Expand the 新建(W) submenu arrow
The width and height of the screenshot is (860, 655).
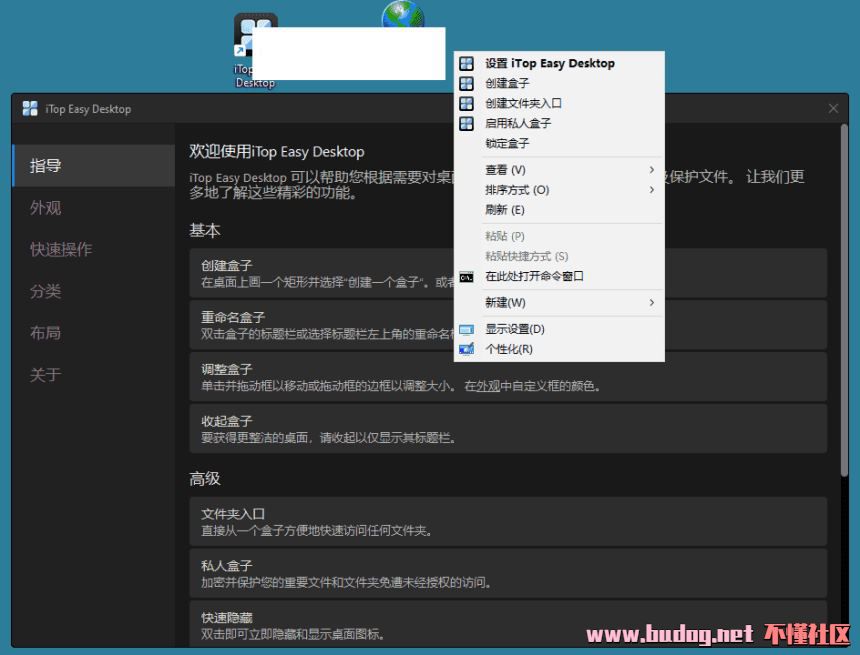(652, 303)
